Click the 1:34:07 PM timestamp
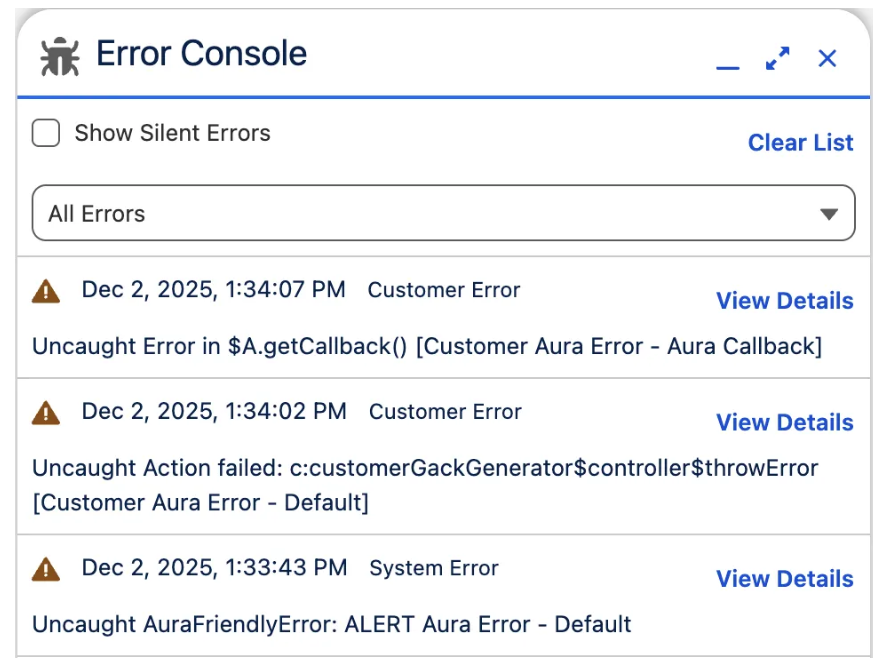The width and height of the screenshot is (880, 664). (x=213, y=290)
